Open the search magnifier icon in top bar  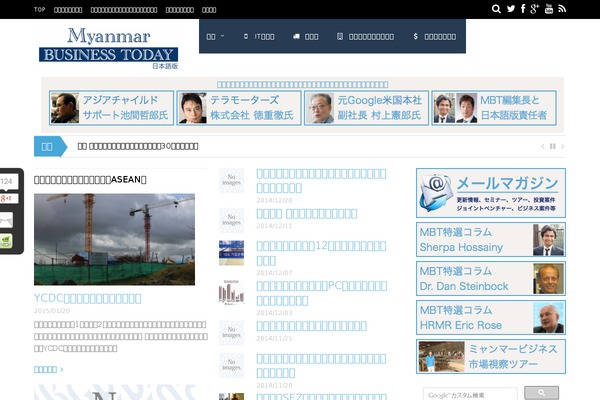tap(496, 9)
